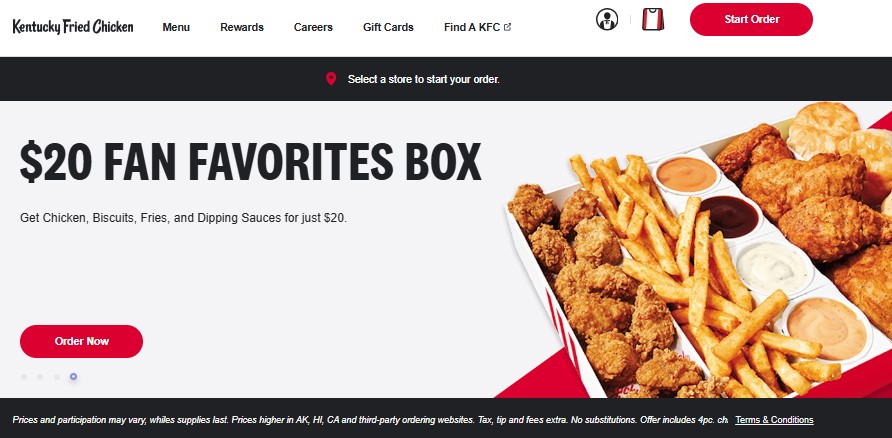Select the first carousel dot
The width and height of the screenshot is (892, 438).
(24, 377)
